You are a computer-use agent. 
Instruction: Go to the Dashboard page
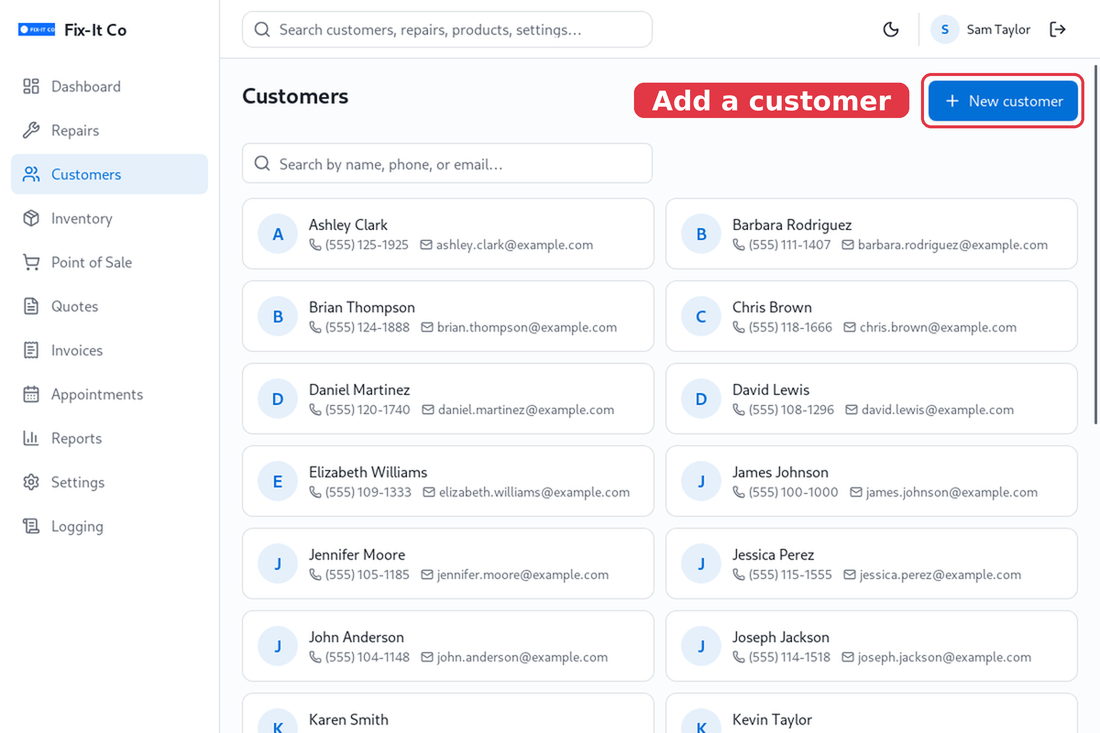tap(109, 86)
